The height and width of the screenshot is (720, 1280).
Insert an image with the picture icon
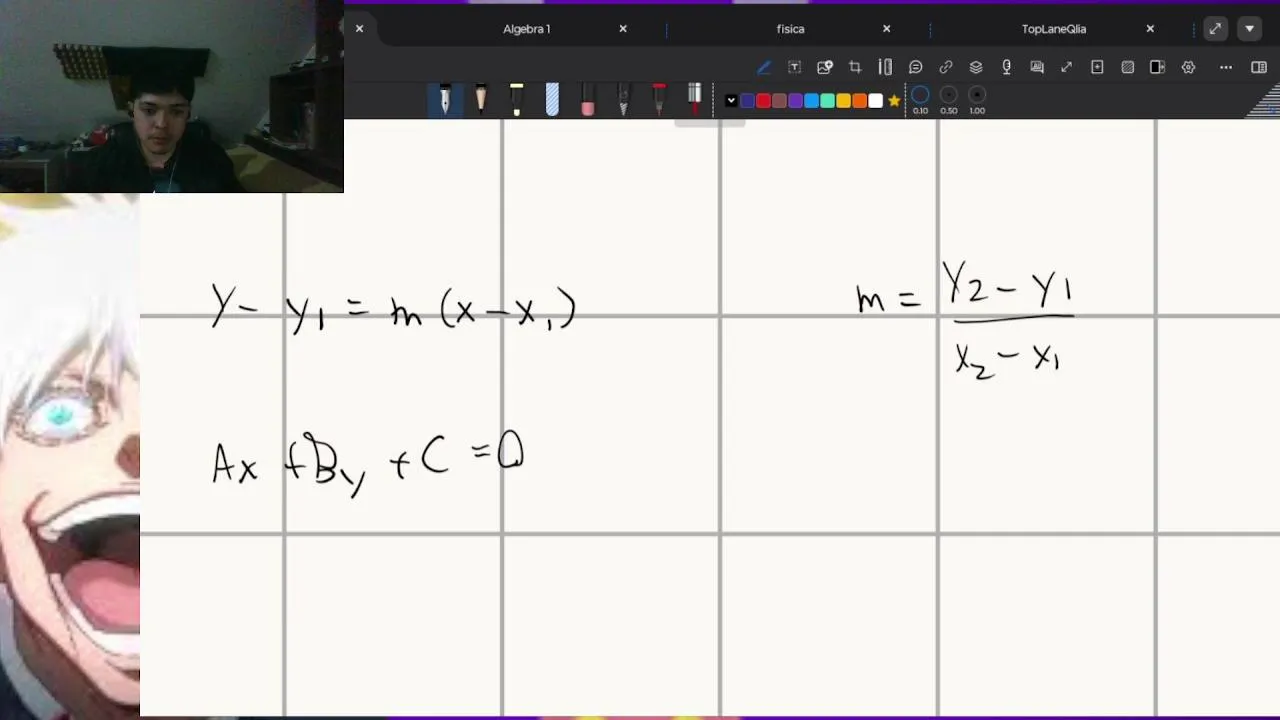[825, 67]
